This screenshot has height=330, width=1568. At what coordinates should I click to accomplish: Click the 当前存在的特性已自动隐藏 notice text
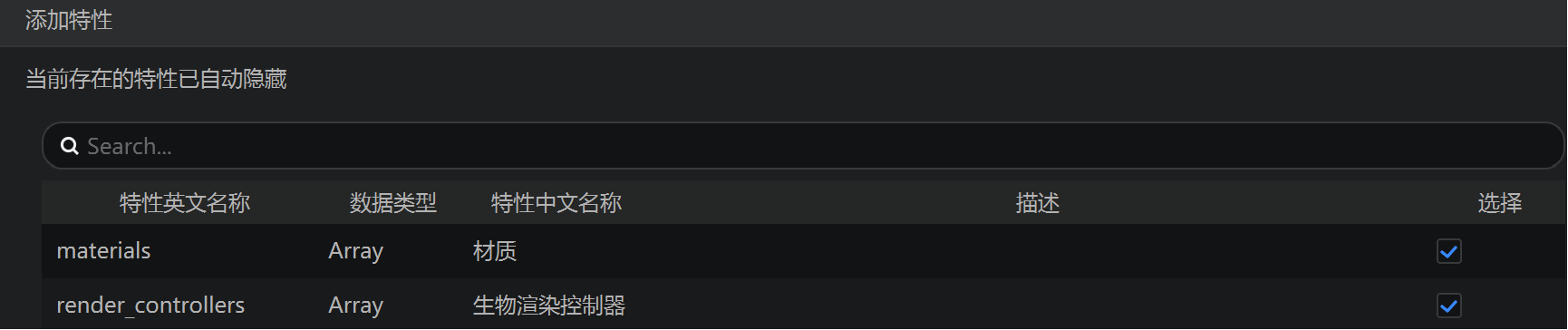pos(156,79)
